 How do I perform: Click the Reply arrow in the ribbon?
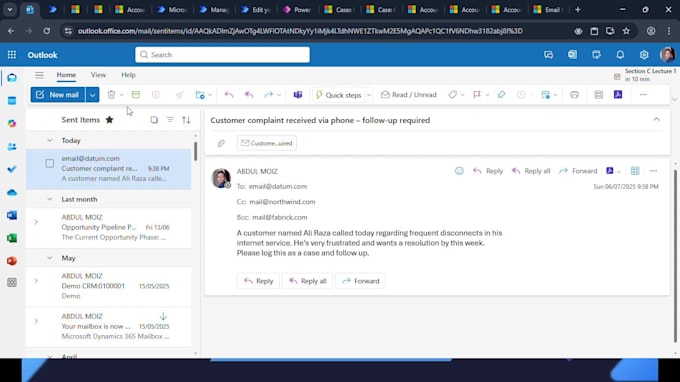(229, 95)
